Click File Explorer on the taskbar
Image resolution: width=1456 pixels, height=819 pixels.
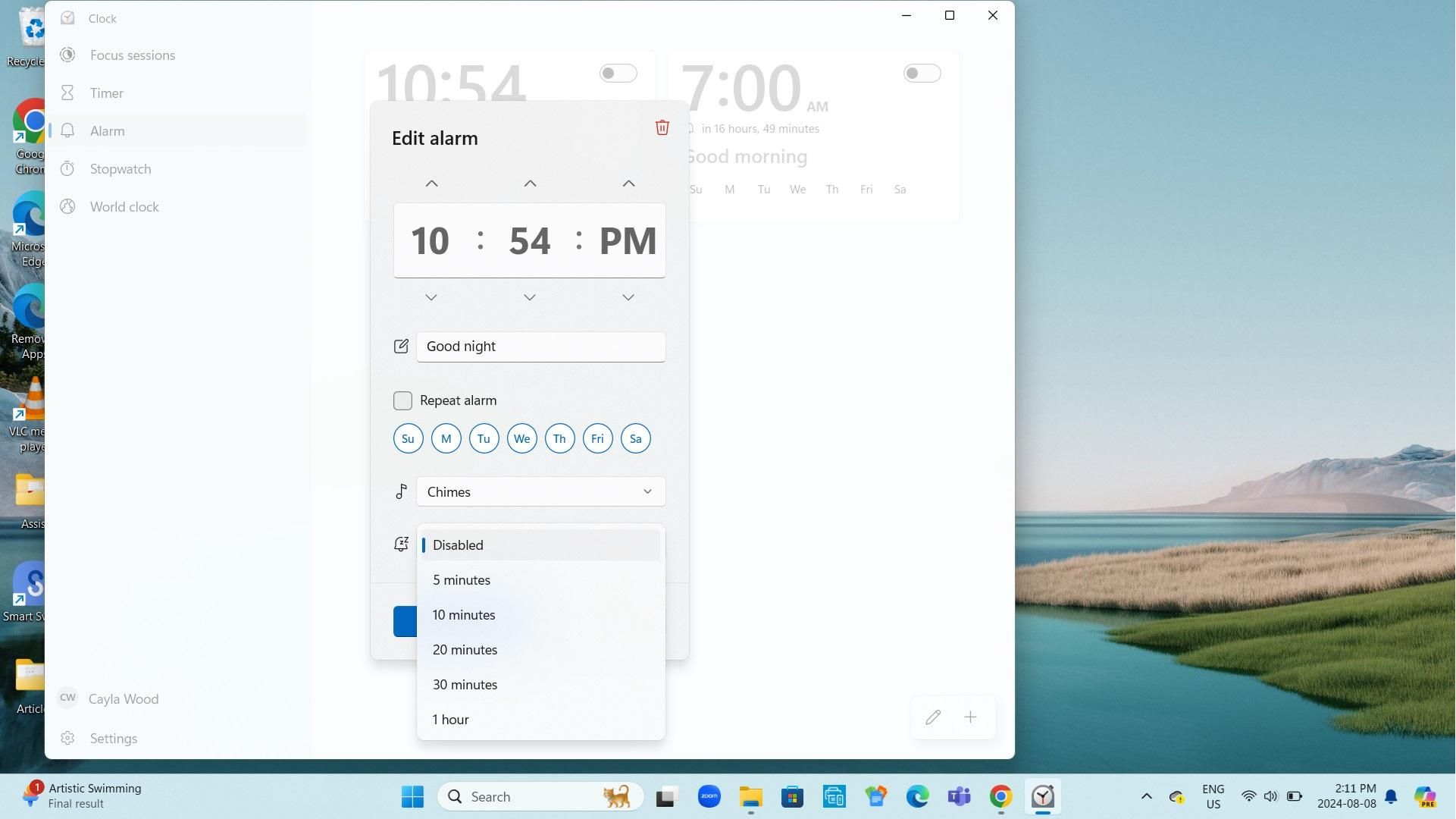[750, 797]
